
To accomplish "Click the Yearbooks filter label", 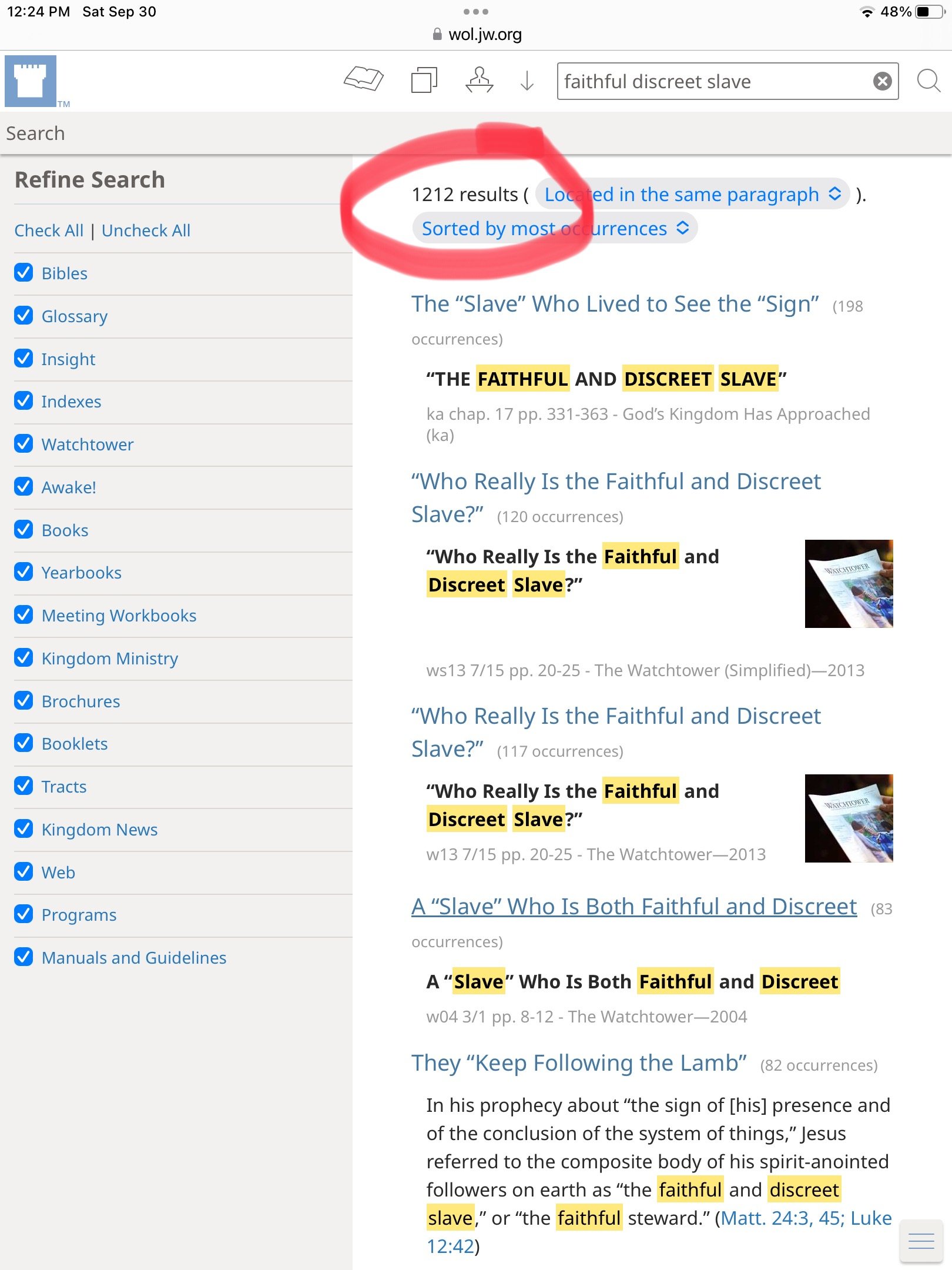I will coord(82,572).
